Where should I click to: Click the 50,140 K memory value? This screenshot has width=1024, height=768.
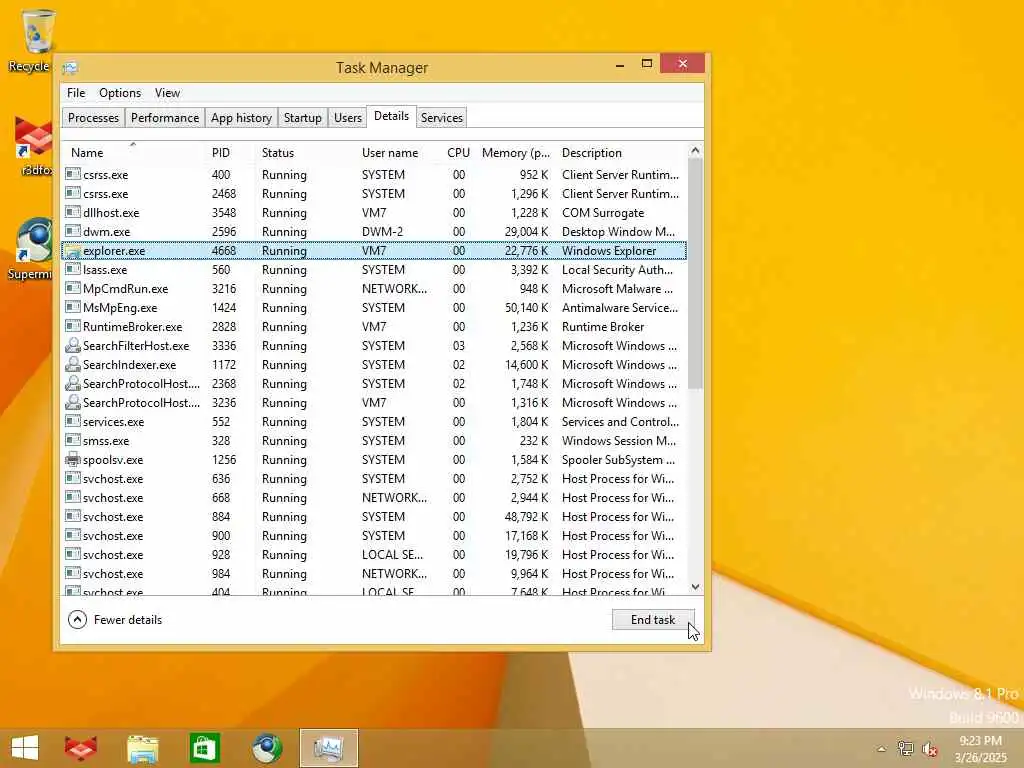[526, 307]
